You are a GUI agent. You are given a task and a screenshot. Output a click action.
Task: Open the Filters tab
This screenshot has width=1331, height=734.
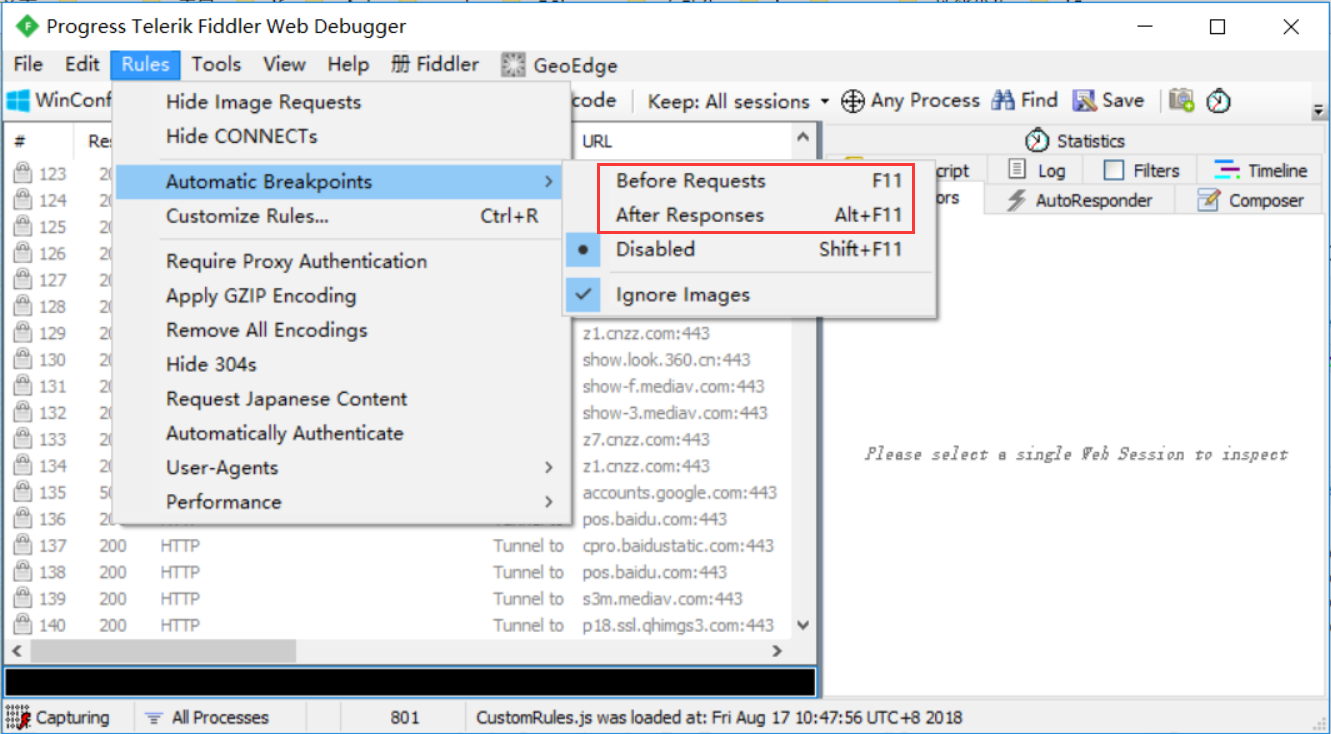[1141, 170]
